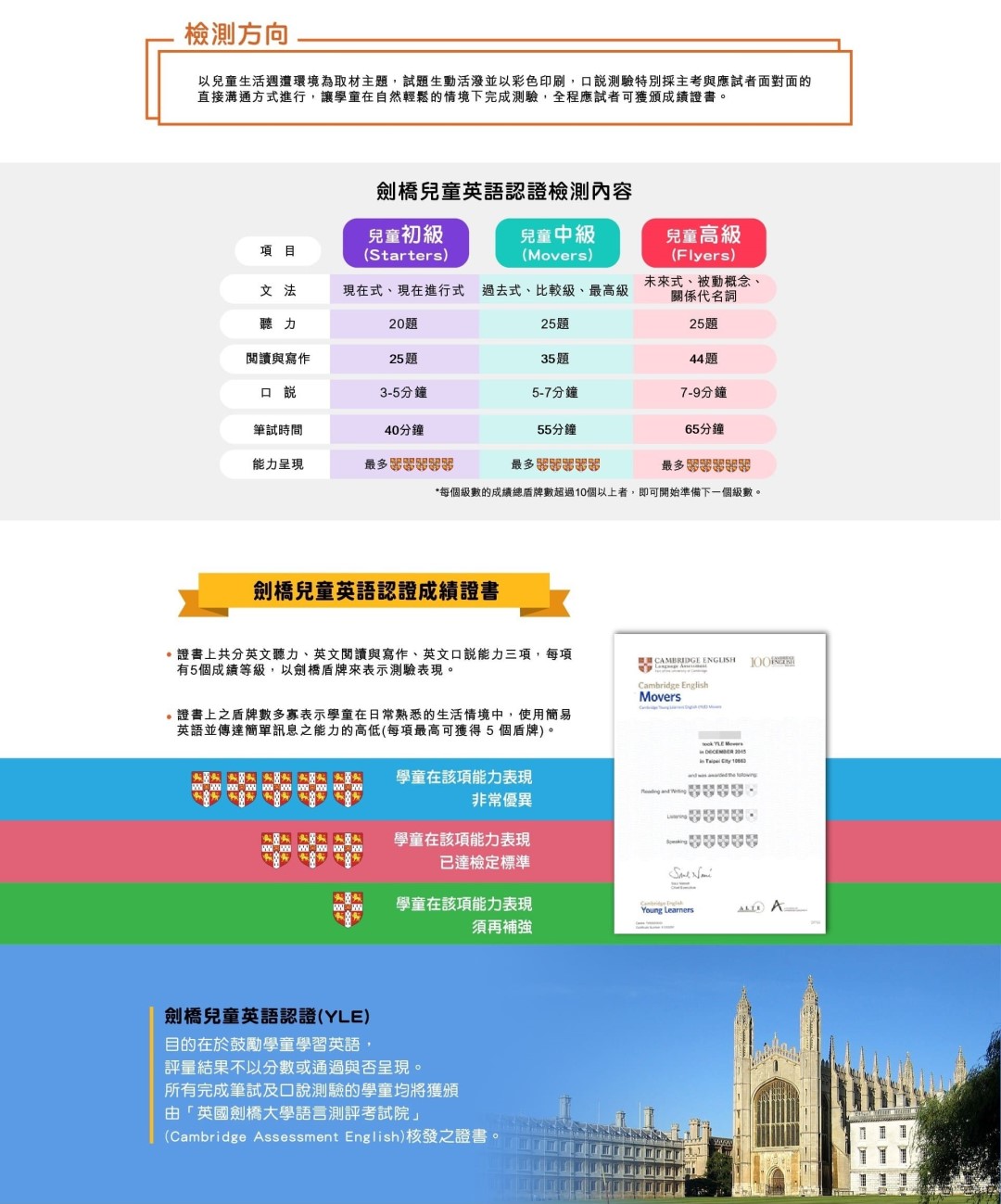
Task: Click the Cambridge English crest on the certificate
Action: pos(645,664)
